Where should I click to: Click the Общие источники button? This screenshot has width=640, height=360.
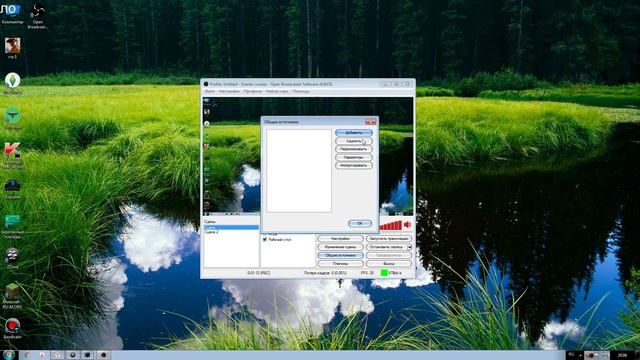(340, 255)
